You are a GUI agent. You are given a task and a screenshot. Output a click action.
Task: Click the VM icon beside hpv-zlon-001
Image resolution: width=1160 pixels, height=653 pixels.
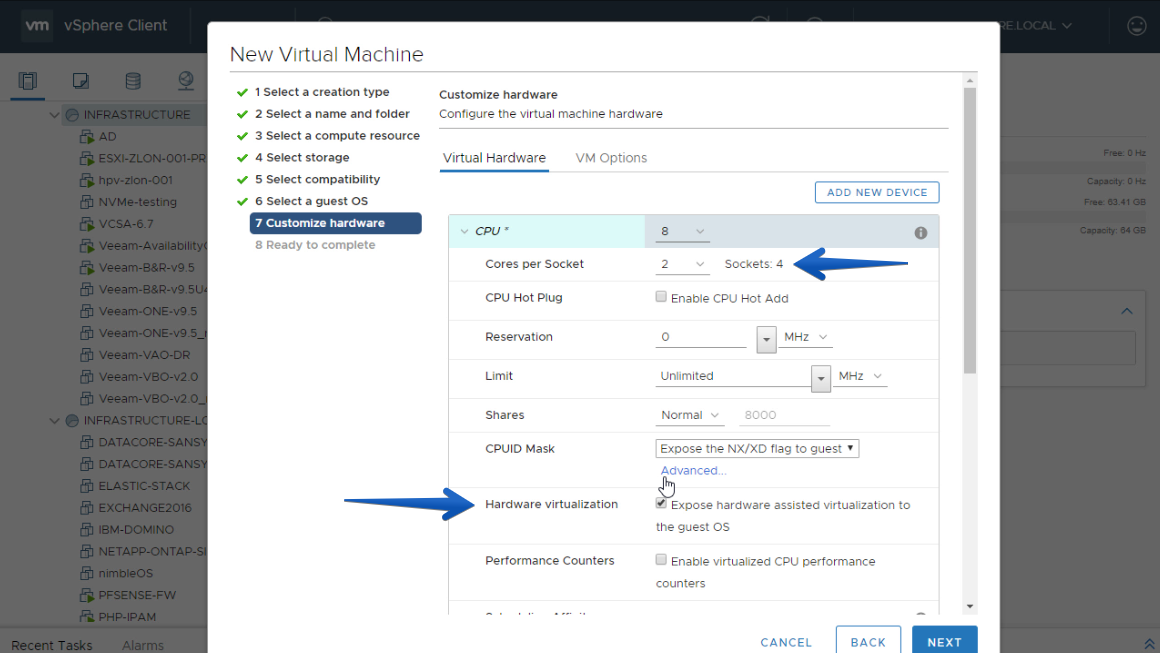click(x=87, y=180)
